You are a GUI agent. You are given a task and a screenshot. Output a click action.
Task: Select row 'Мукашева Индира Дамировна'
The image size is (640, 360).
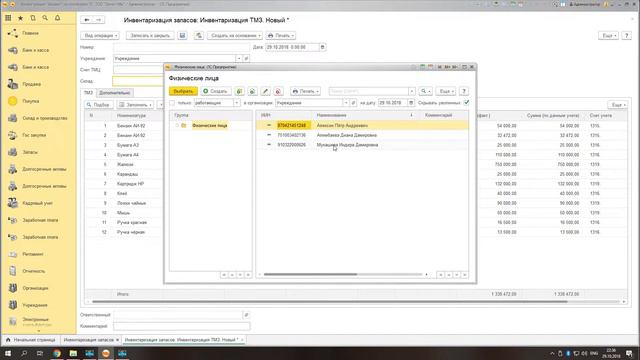pos(362,145)
